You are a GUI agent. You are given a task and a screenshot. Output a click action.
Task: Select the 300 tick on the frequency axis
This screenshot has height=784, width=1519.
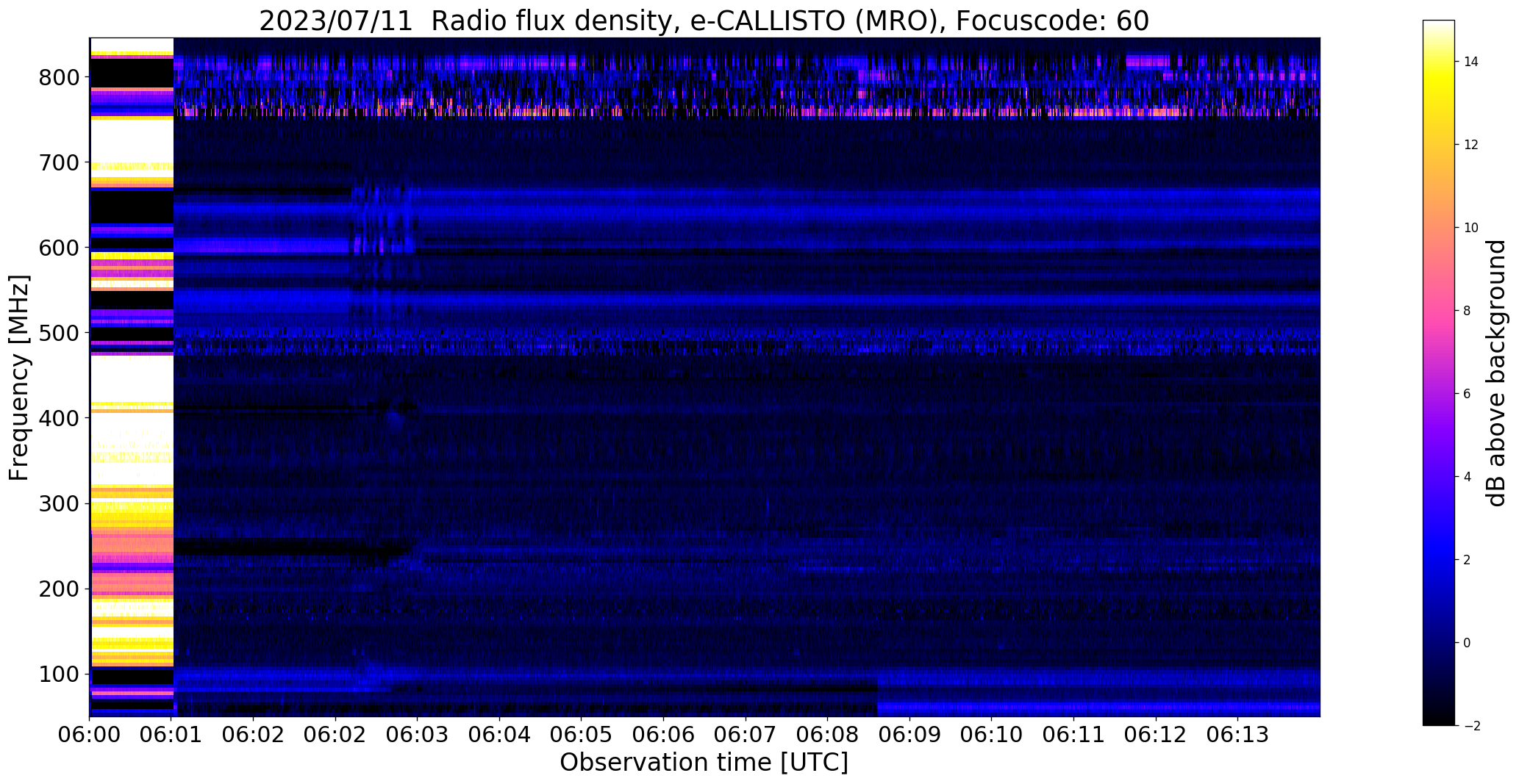[x=59, y=503]
